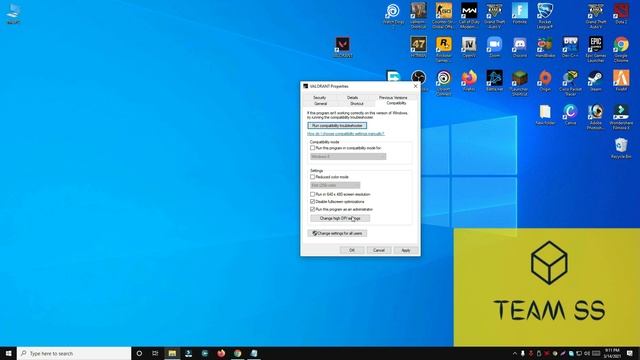Open the Zoom desktop icon
The width and height of the screenshot is (640, 360).
point(494,47)
